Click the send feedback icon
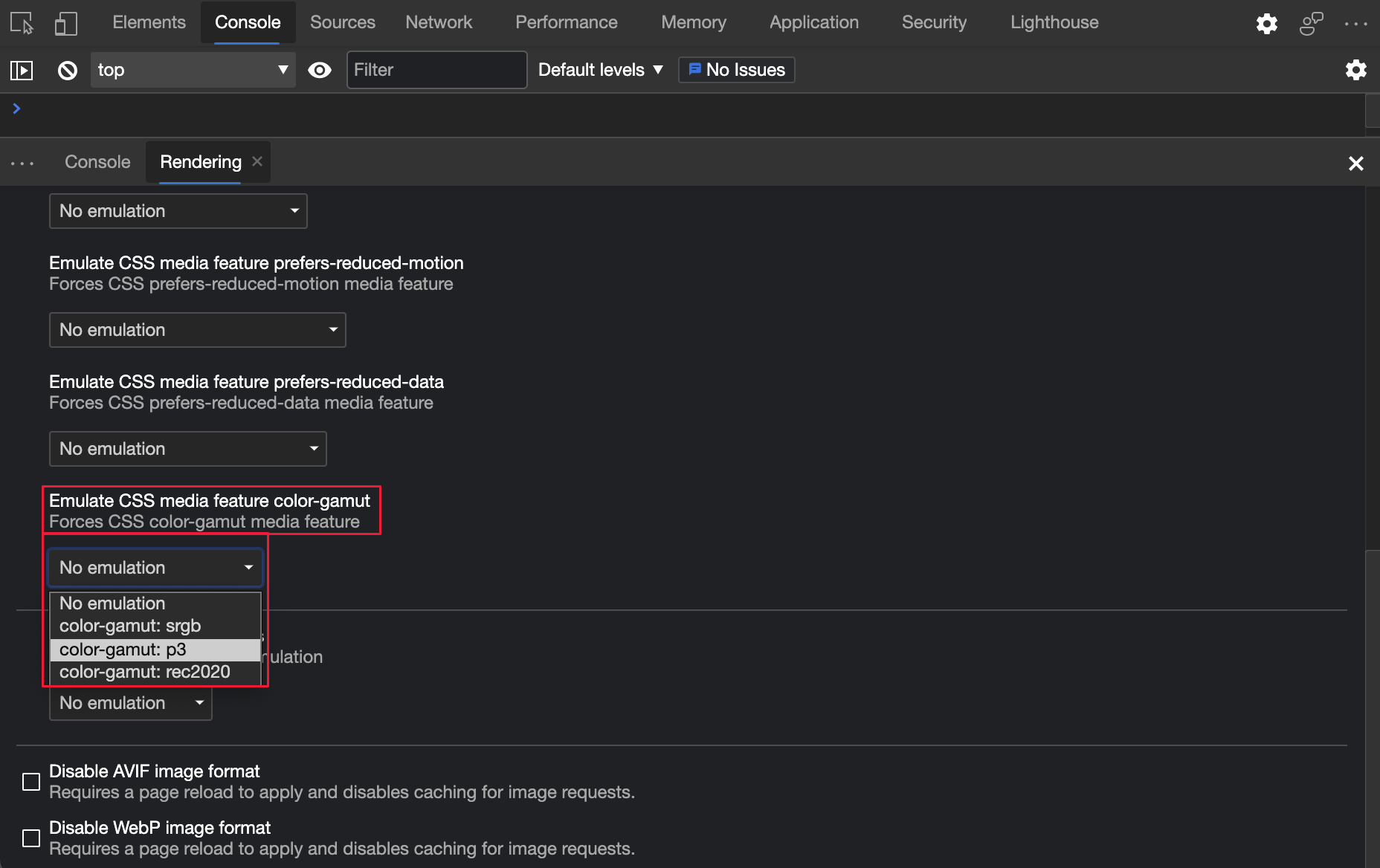The image size is (1380, 868). (x=1312, y=24)
